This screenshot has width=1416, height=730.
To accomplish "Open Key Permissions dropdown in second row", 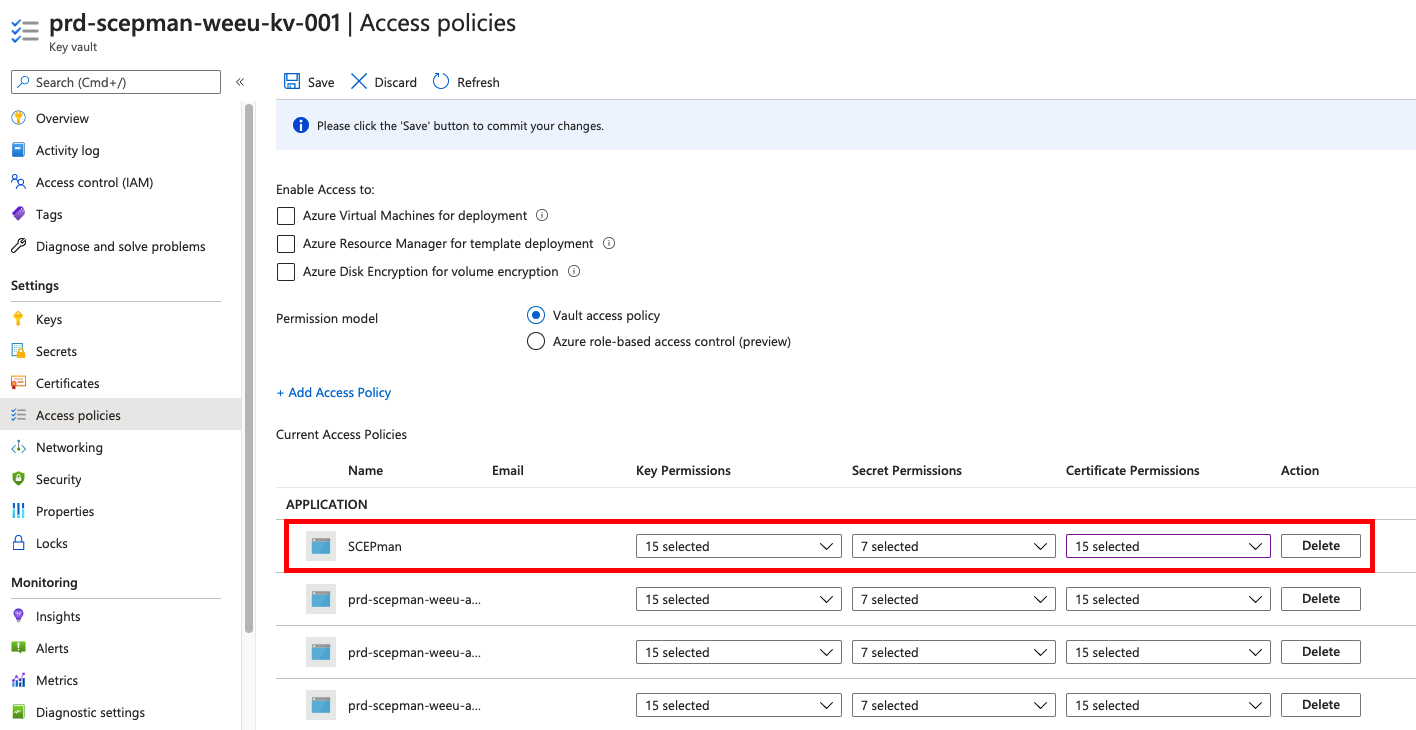I will pyautogui.click(x=738, y=599).
